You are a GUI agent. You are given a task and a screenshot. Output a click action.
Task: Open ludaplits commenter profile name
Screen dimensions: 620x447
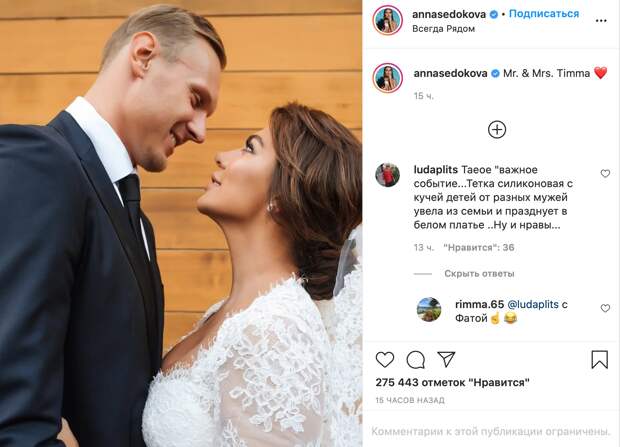click(x=435, y=170)
